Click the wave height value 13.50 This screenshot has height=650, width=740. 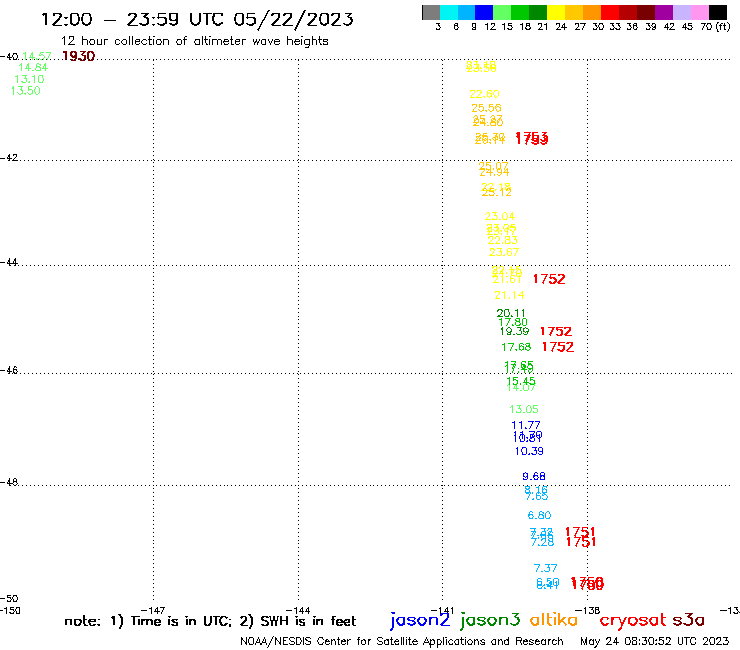[x=25, y=91]
